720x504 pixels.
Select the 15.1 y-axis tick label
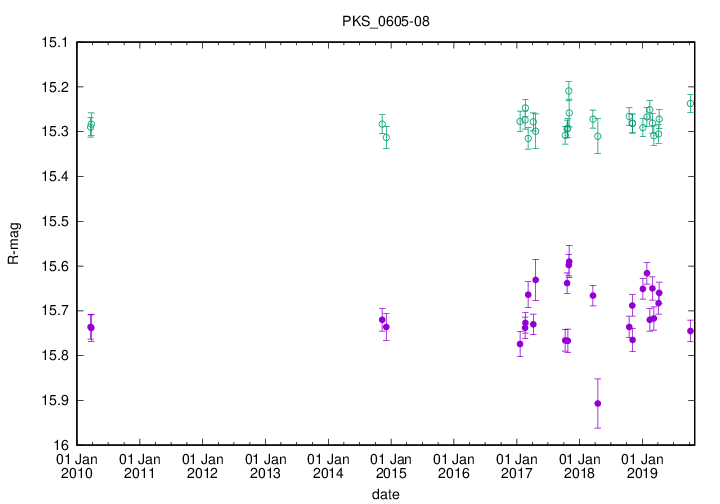(x=54, y=42)
